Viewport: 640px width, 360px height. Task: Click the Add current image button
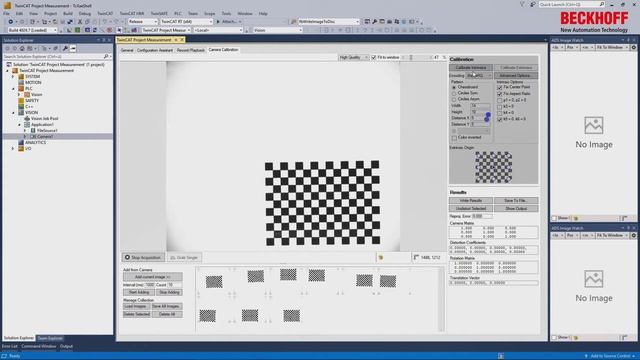153,277
